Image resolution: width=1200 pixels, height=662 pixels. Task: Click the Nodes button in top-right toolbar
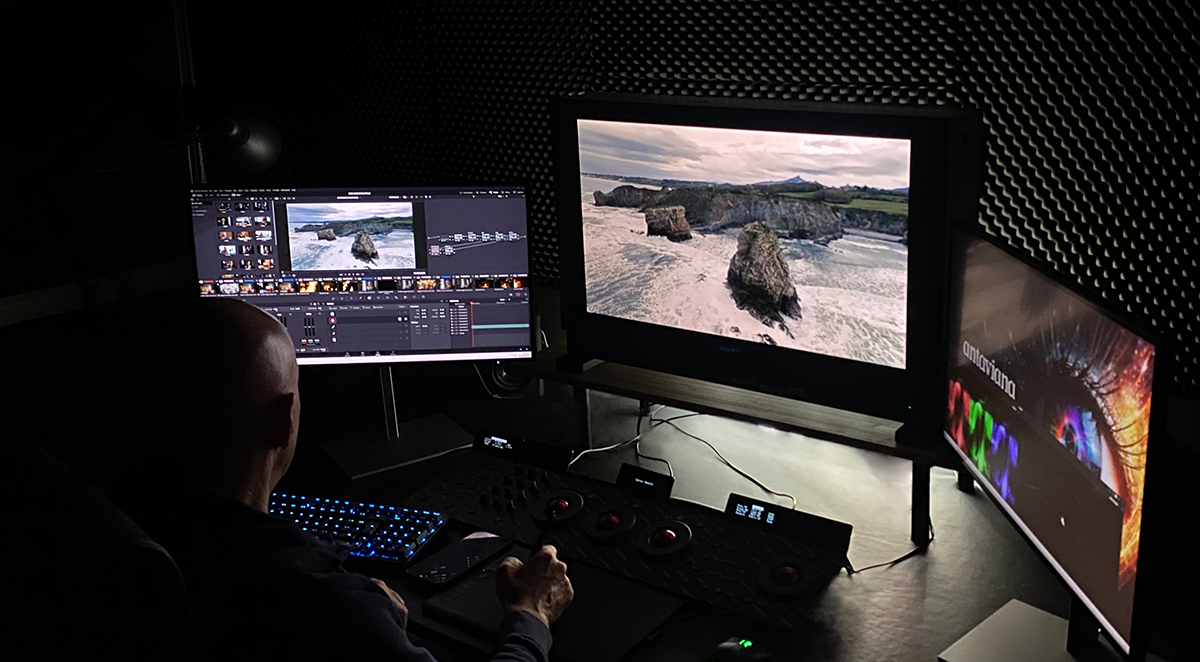click(x=495, y=192)
